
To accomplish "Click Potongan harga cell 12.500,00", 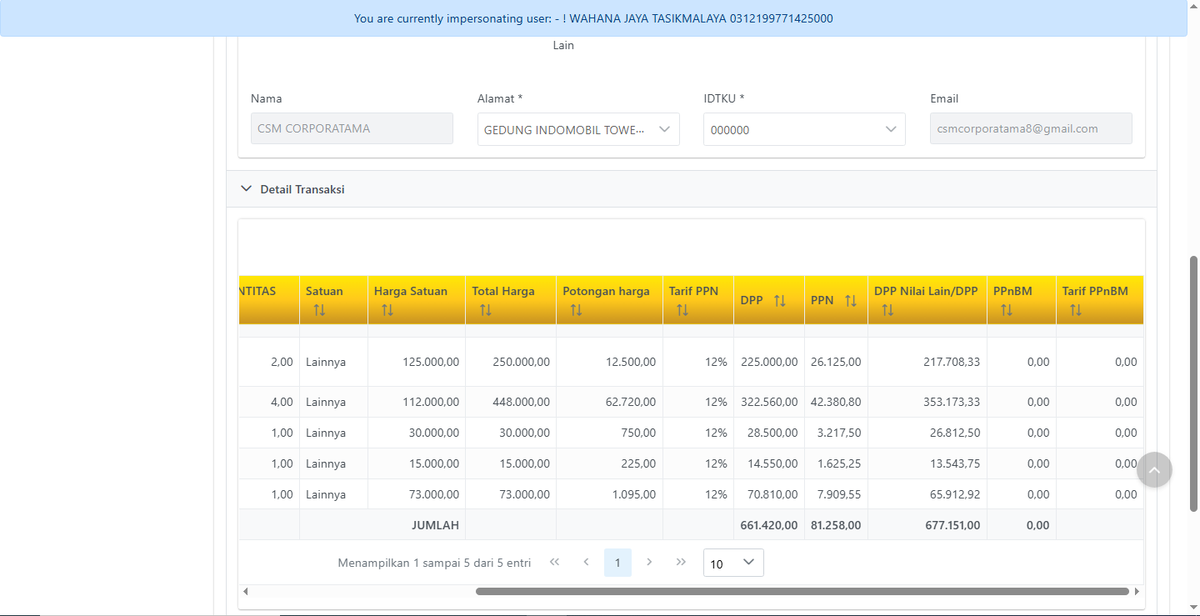I will click(x=631, y=361).
